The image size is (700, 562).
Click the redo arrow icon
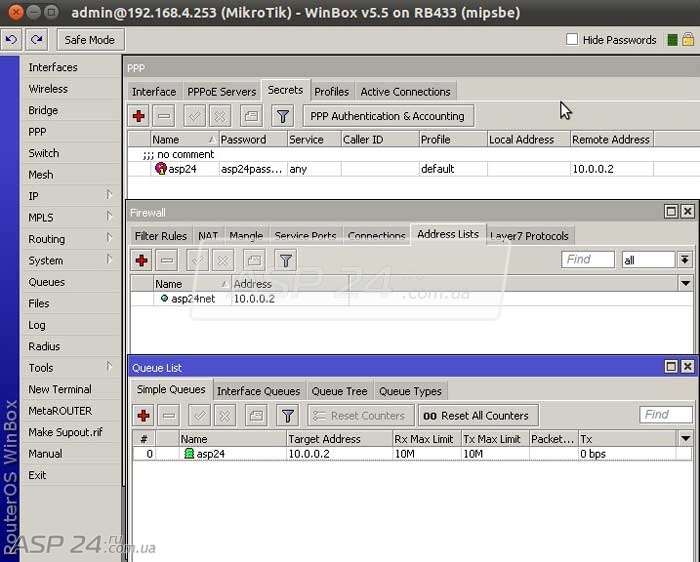coord(37,40)
